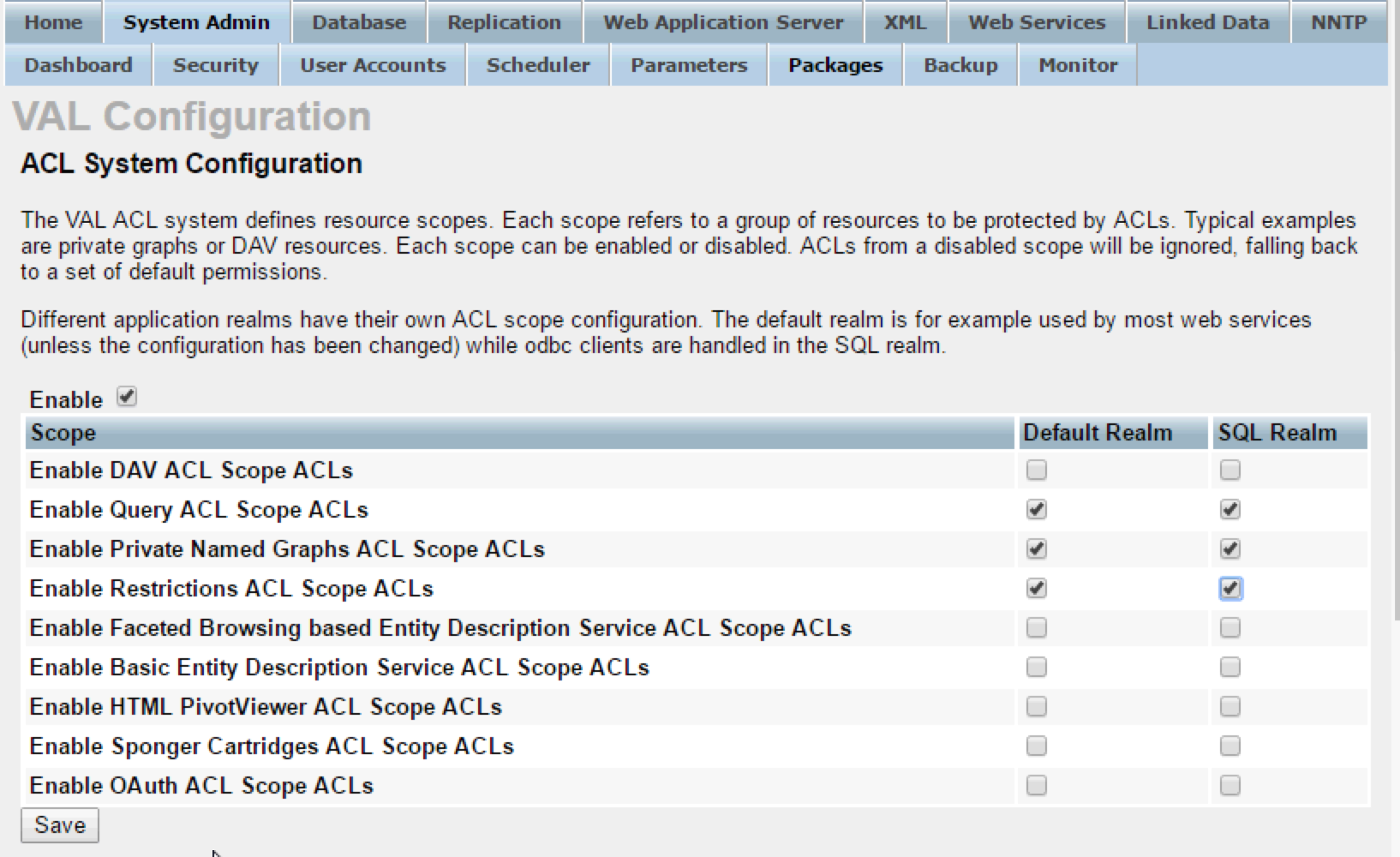1400x857 pixels.
Task: Enable DAV ACL Scope for Default Realm
Action: [1036, 470]
